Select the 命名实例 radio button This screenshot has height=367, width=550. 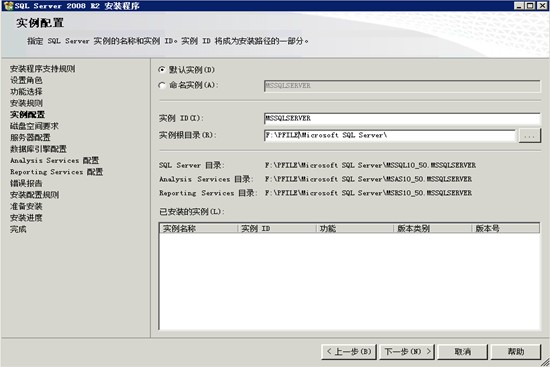pos(162,85)
